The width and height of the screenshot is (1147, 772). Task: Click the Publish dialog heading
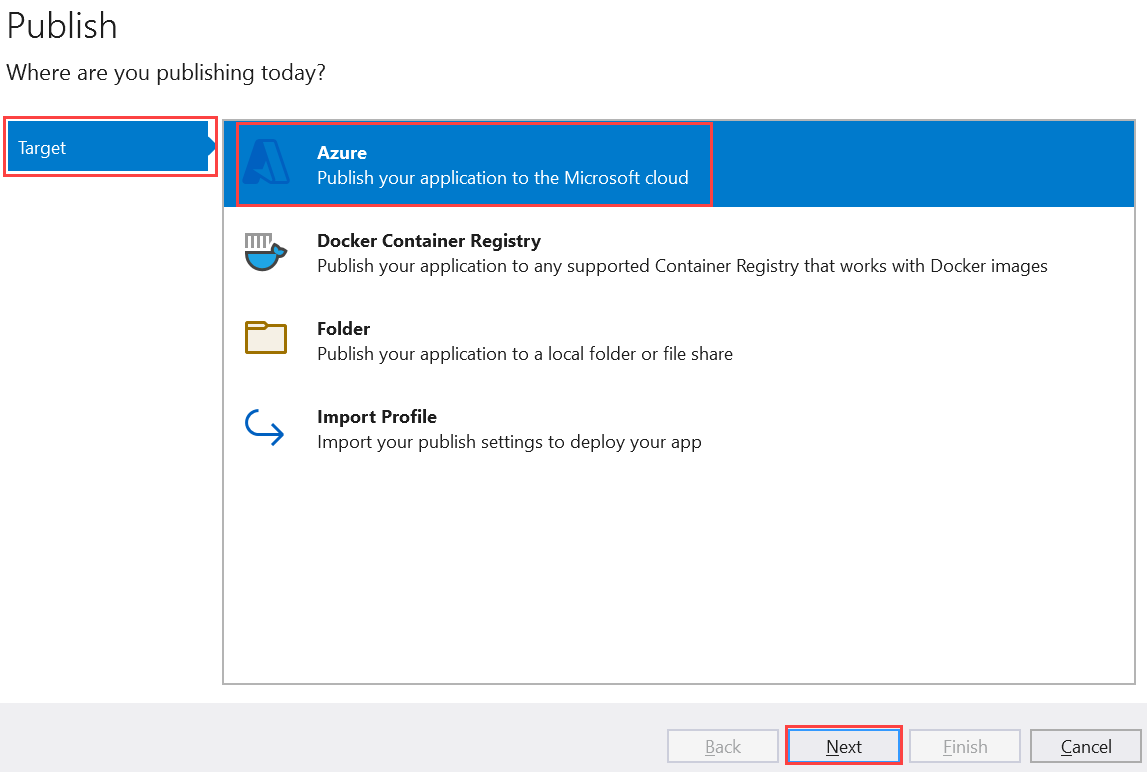[62, 26]
